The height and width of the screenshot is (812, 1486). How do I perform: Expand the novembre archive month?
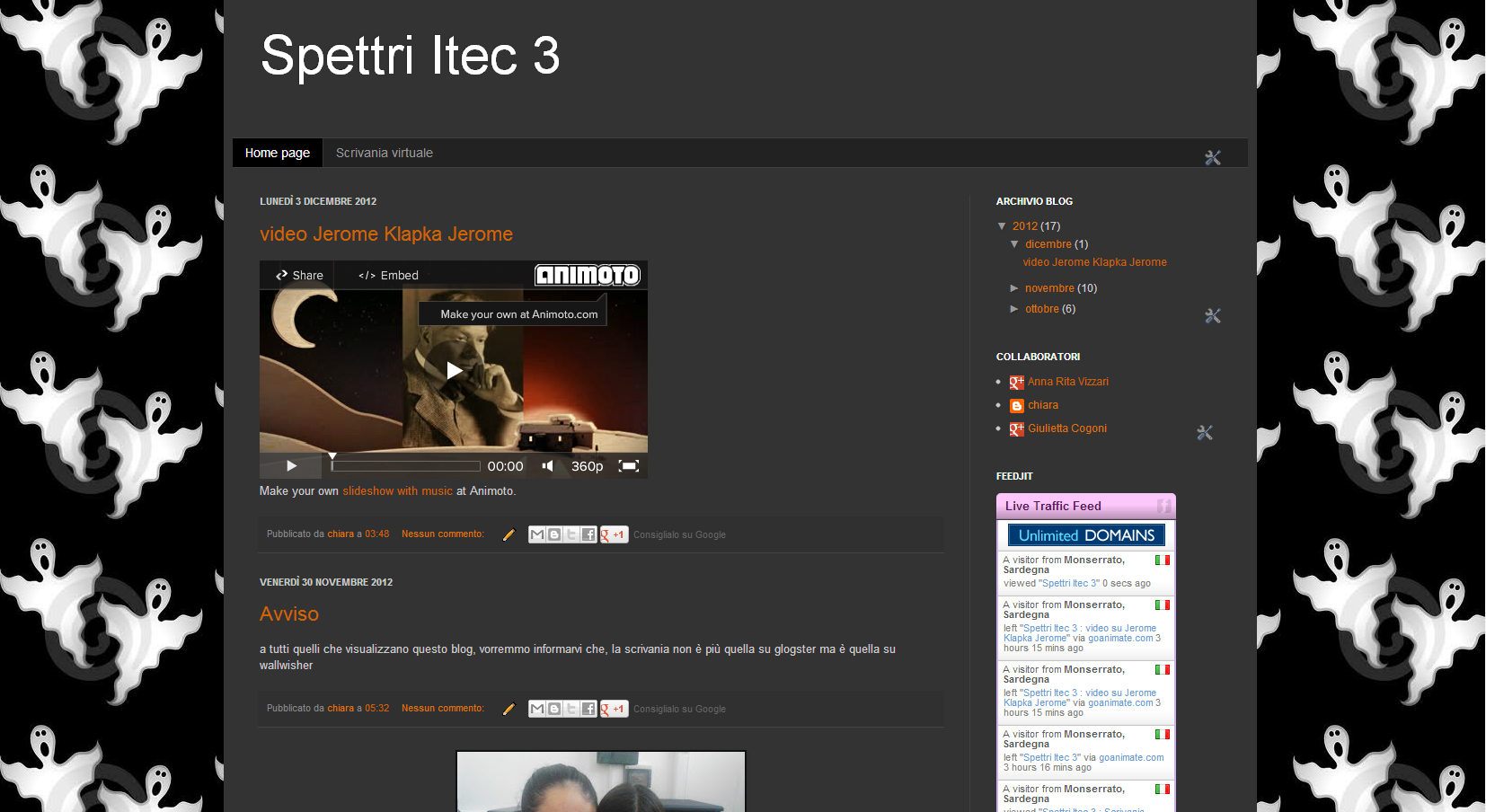click(1014, 288)
